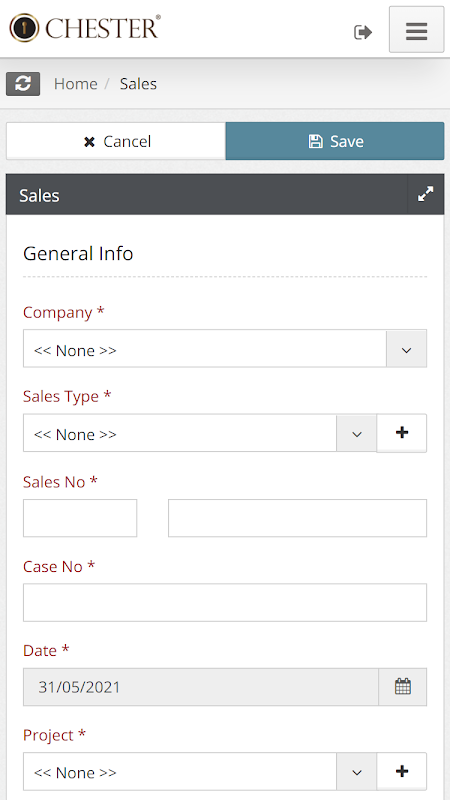The width and height of the screenshot is (450, 800).
Task: Cancel the sales form
Action: point(116,141)
